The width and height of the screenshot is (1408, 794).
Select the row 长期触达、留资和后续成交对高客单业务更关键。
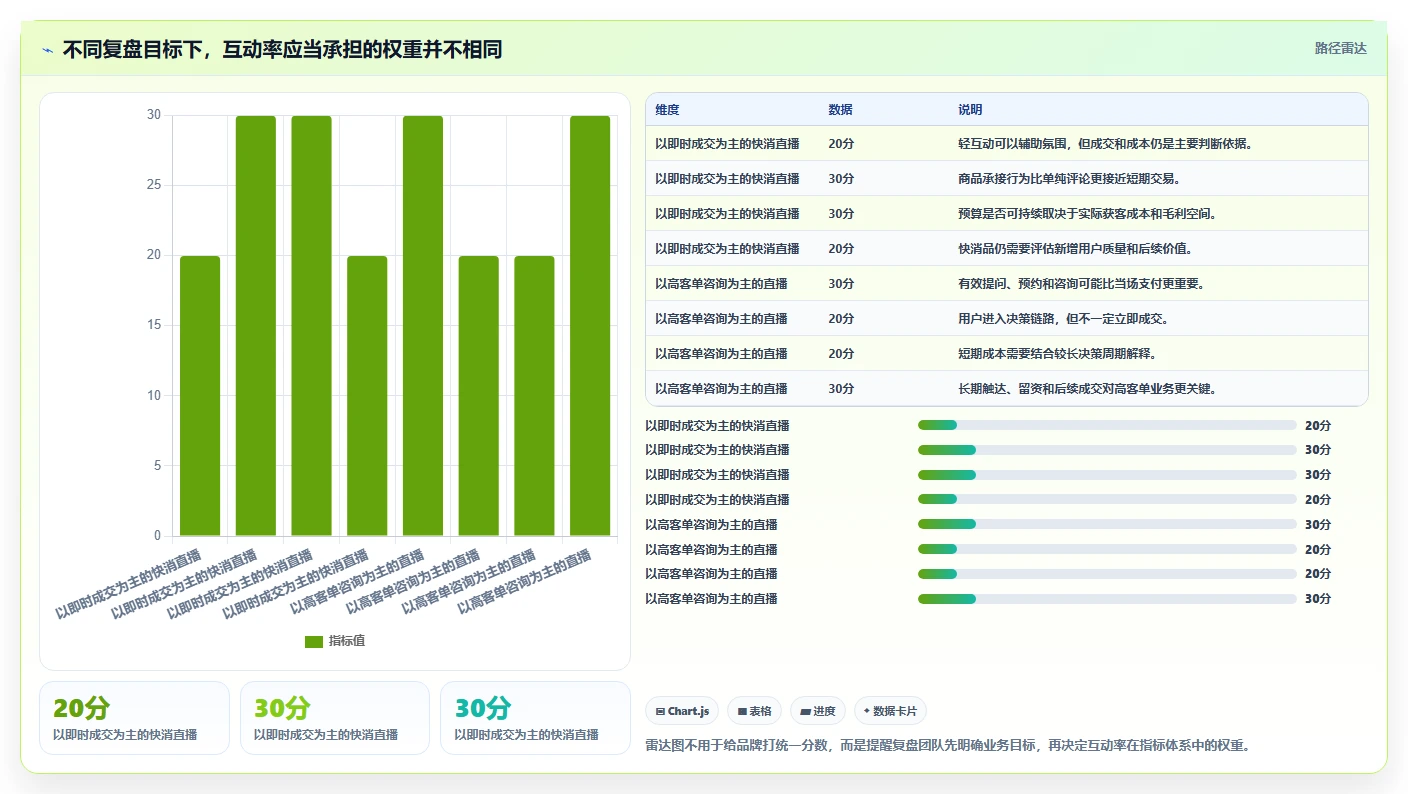tap(1007, 389)
